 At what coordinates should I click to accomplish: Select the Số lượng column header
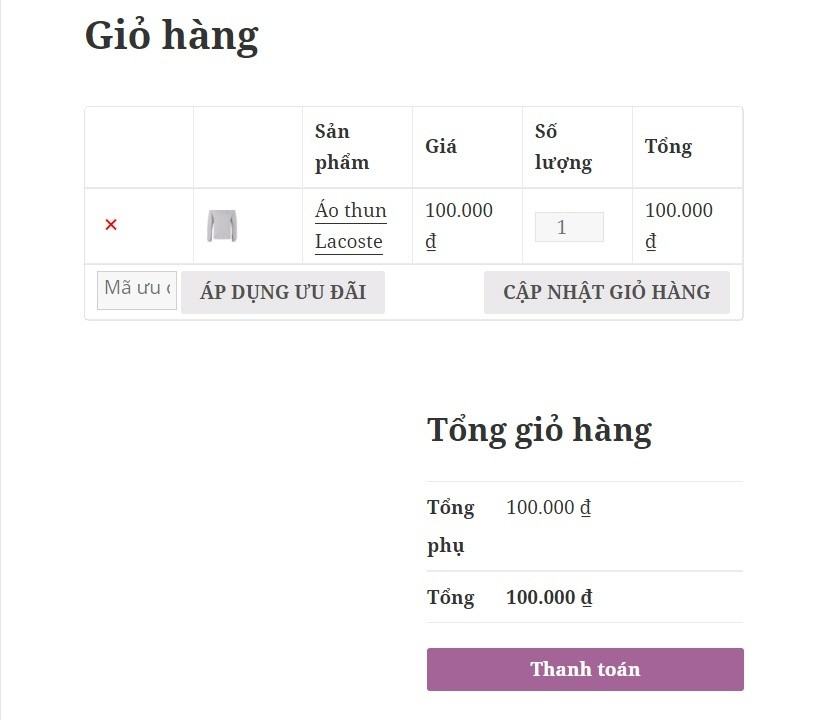click(x=563, y=147)
